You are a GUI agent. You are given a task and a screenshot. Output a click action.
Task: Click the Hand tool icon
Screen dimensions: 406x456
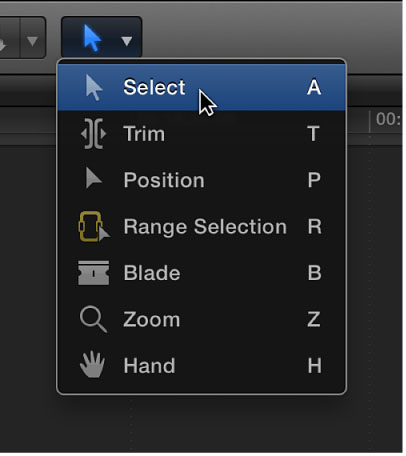tap(92, 365)
